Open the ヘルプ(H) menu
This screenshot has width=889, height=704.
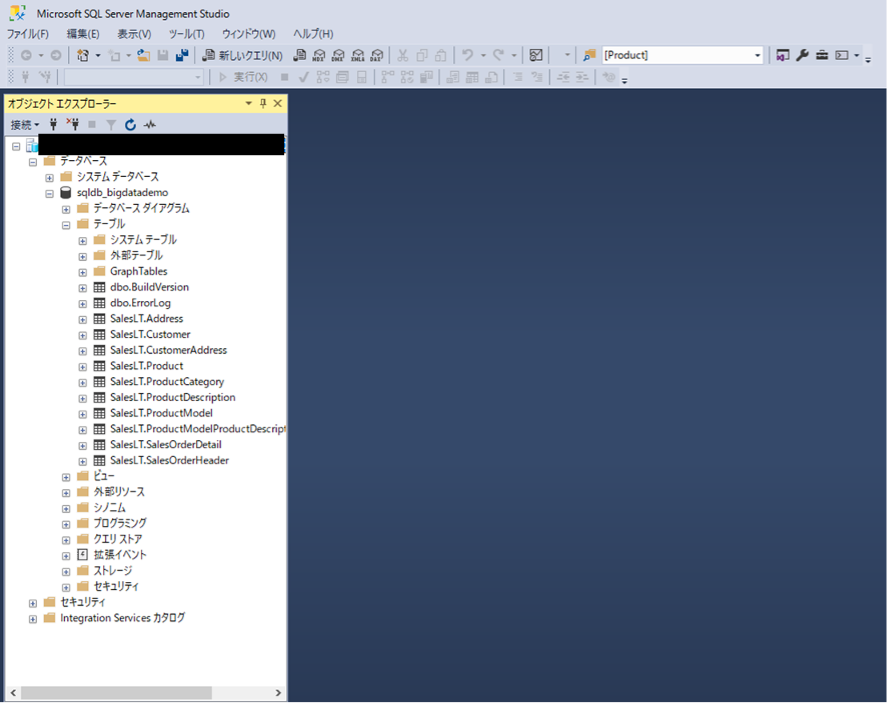(x=313, y=34)
